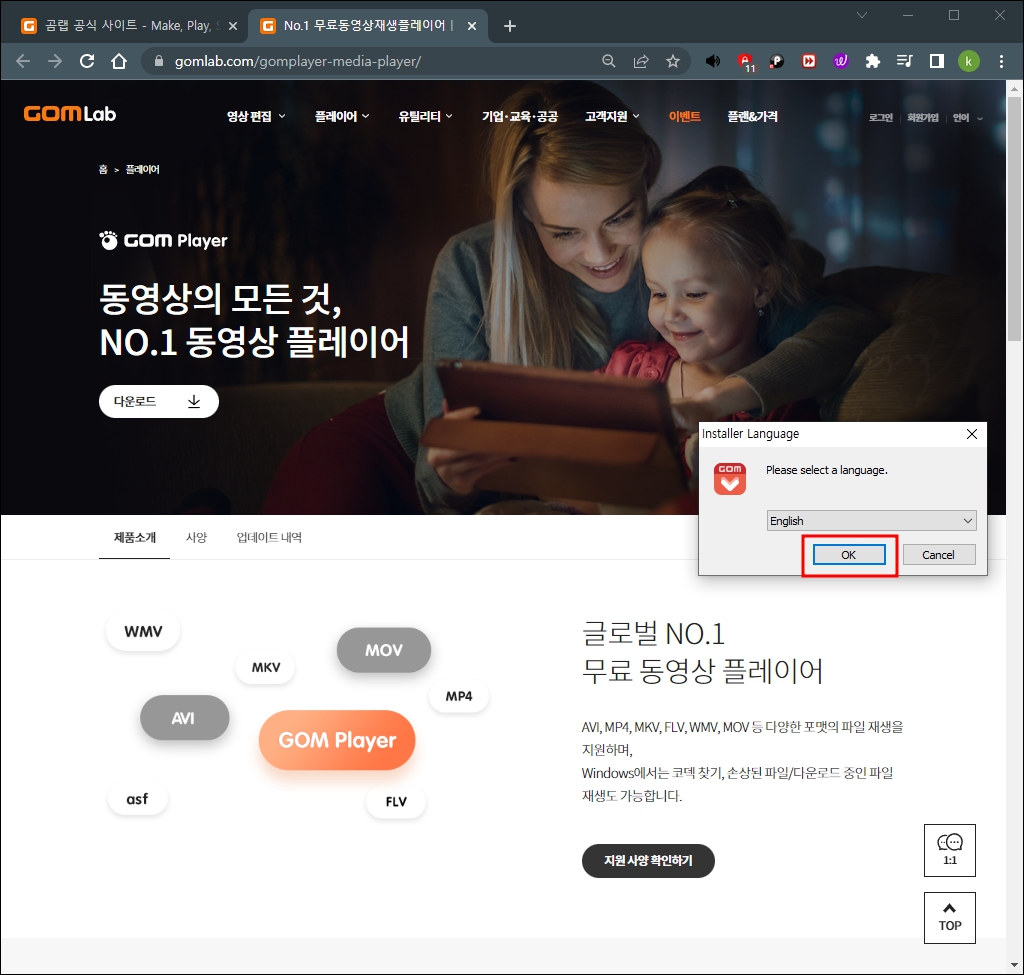
Task: Click the speaker icon in the toolbar
Action: pyautogui.click(x=712, y=61)
